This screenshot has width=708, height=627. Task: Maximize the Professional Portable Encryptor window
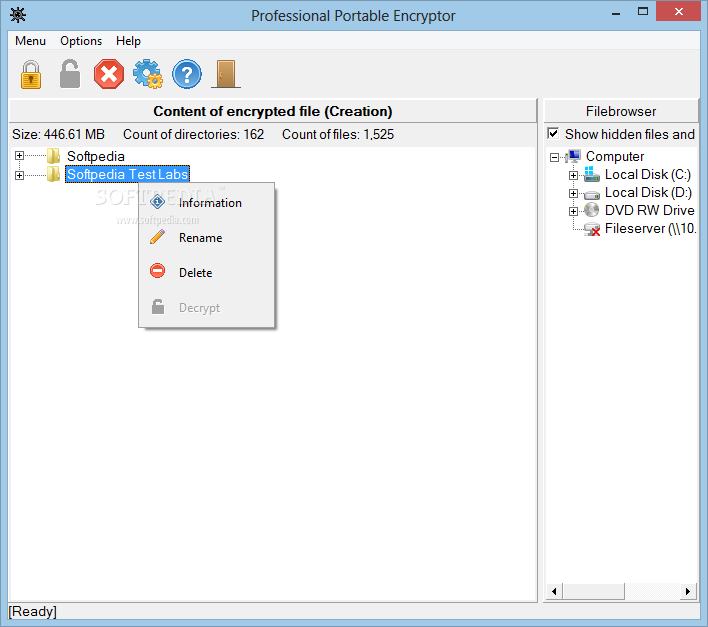[x=643, y=12]
